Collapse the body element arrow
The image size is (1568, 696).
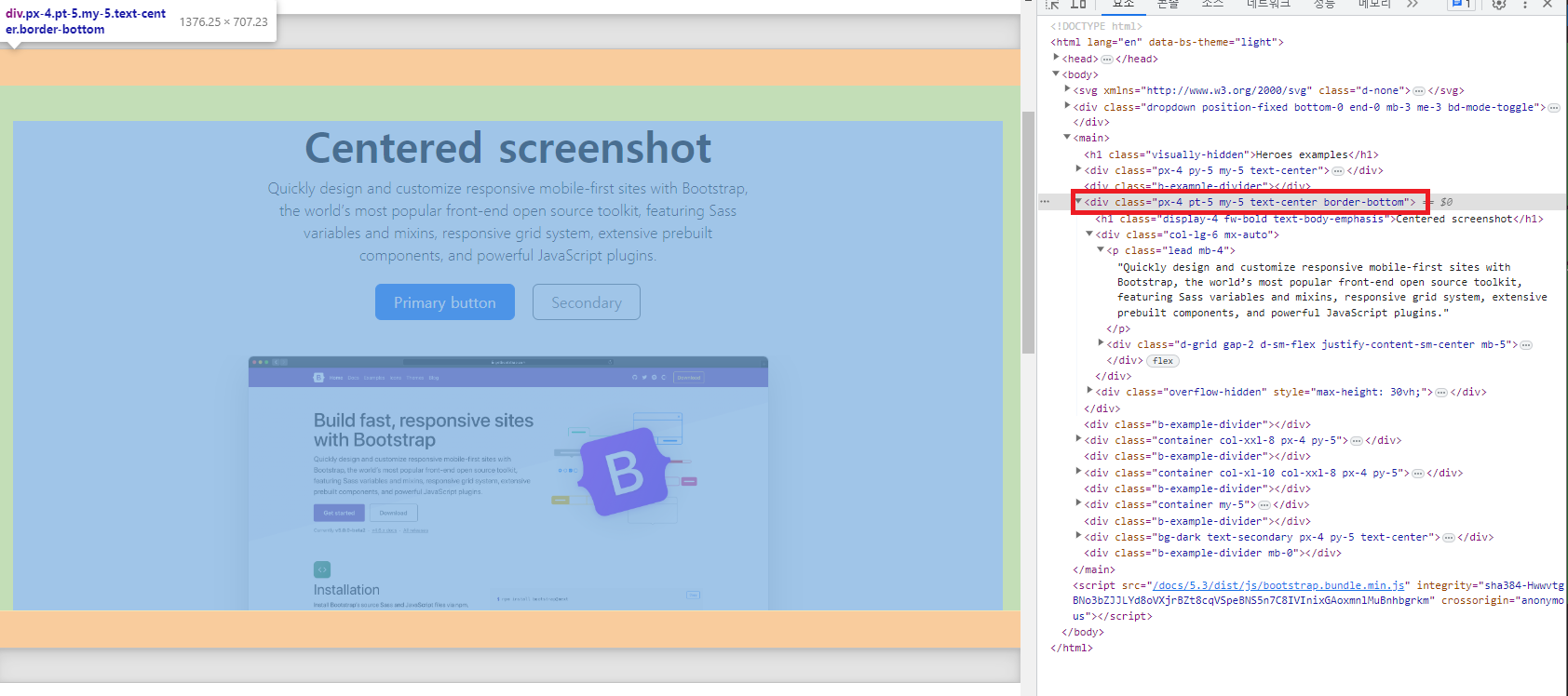point(1057,74)
